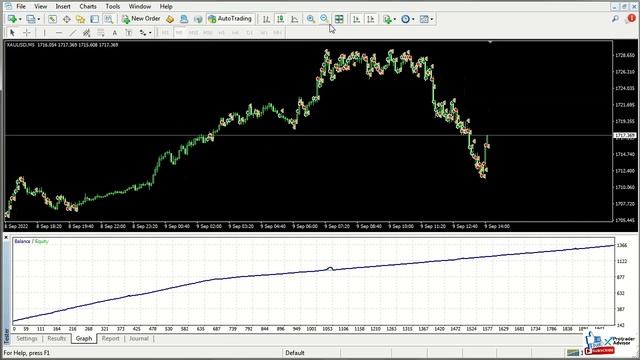This screenshot has width=640, height=360.
Task: Open the Window menu
Action: pyautogui.click(x=140, y=7)
